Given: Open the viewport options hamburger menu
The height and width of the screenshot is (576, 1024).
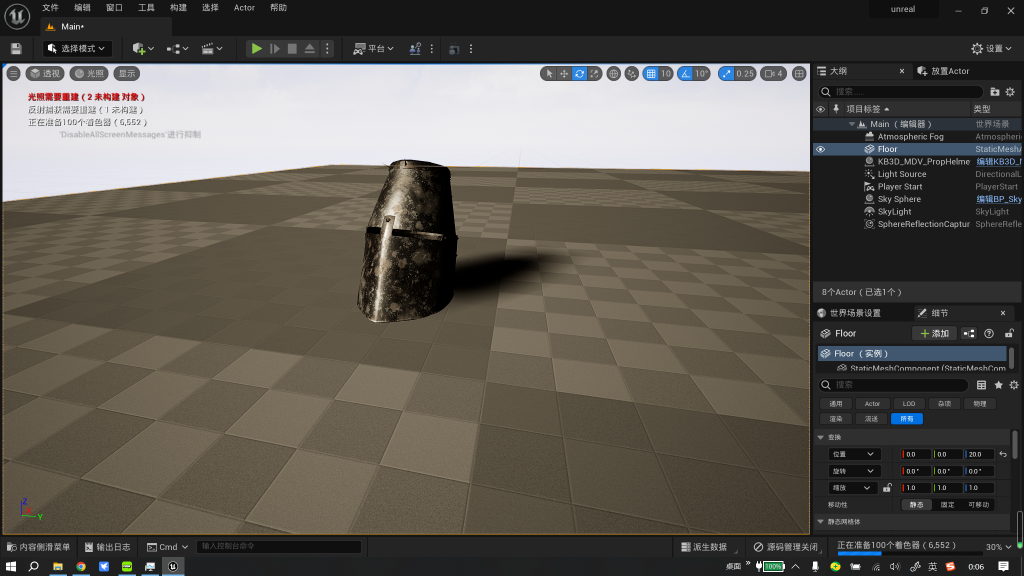Looking at the screenshot, I should (x=13, y=74).
